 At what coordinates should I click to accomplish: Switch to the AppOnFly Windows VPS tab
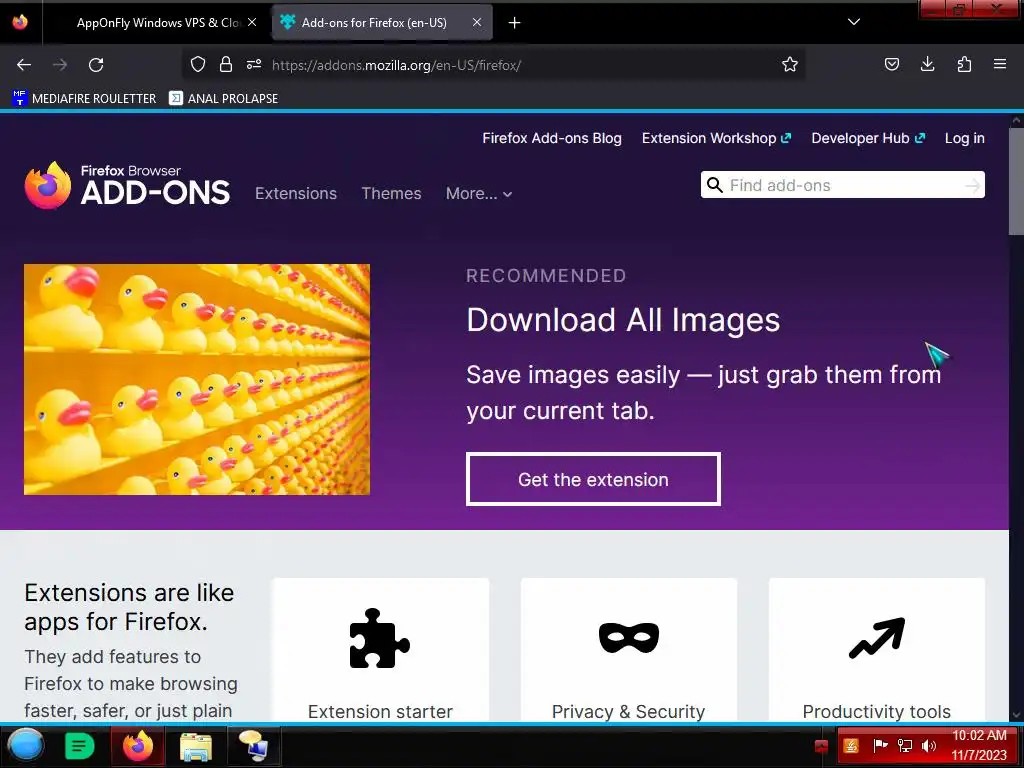coord(157,23)
